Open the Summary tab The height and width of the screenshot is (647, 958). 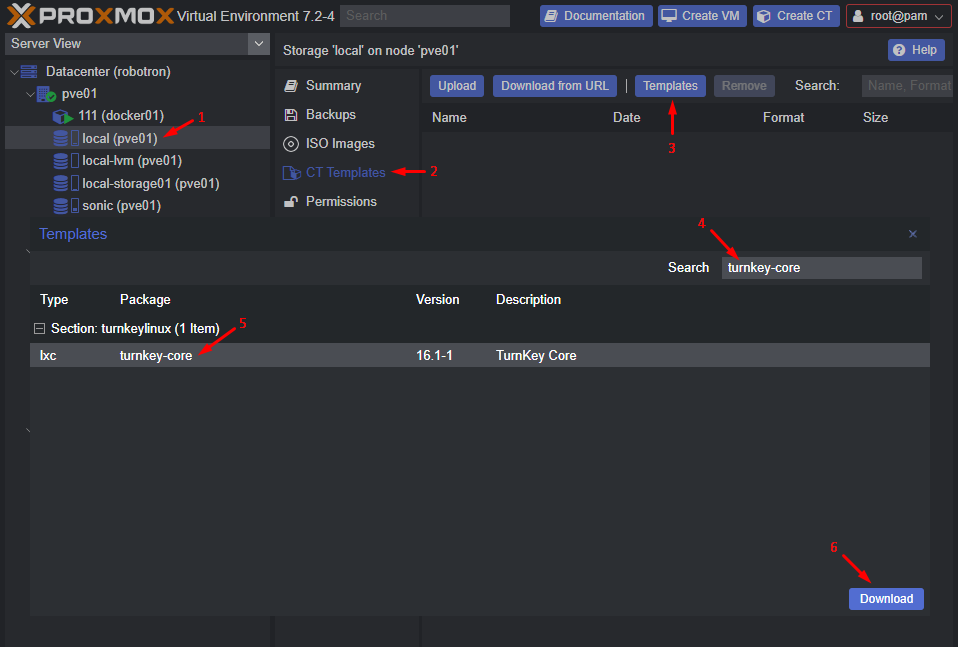pyautogui.click(x=333, y=86)
